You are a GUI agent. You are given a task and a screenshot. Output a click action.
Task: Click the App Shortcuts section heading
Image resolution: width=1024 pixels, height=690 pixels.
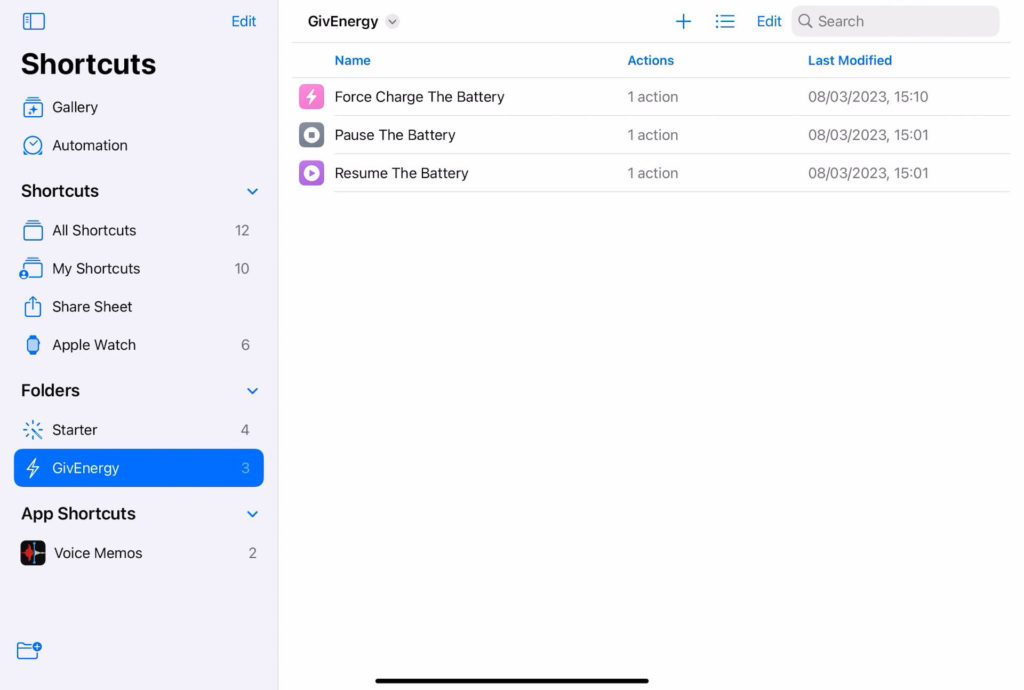coord(78,514)
